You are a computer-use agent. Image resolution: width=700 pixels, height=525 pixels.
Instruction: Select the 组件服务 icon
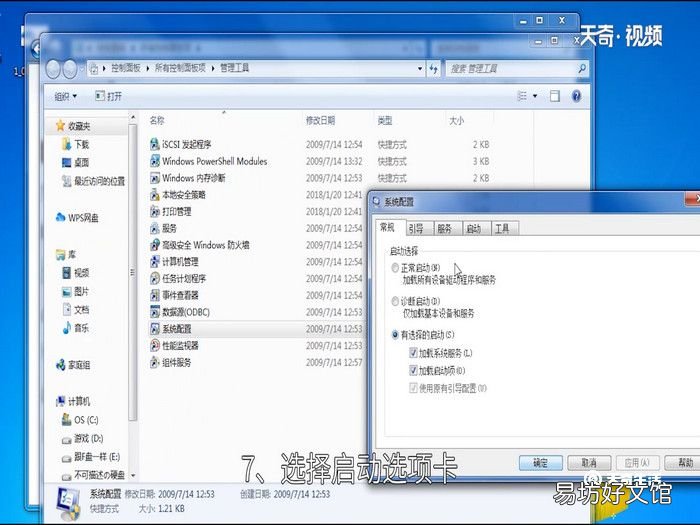(154, 362)
